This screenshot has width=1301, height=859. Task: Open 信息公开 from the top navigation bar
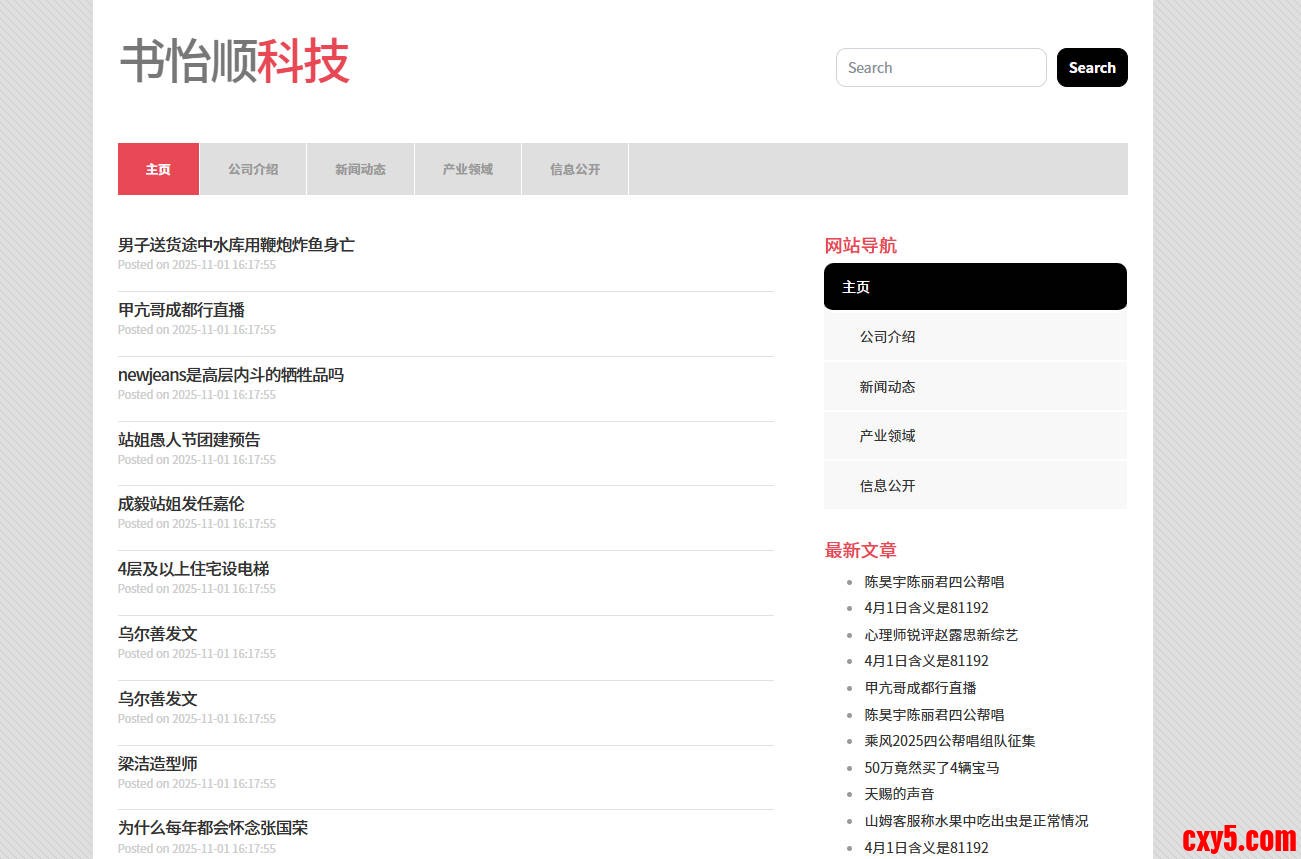575,169
